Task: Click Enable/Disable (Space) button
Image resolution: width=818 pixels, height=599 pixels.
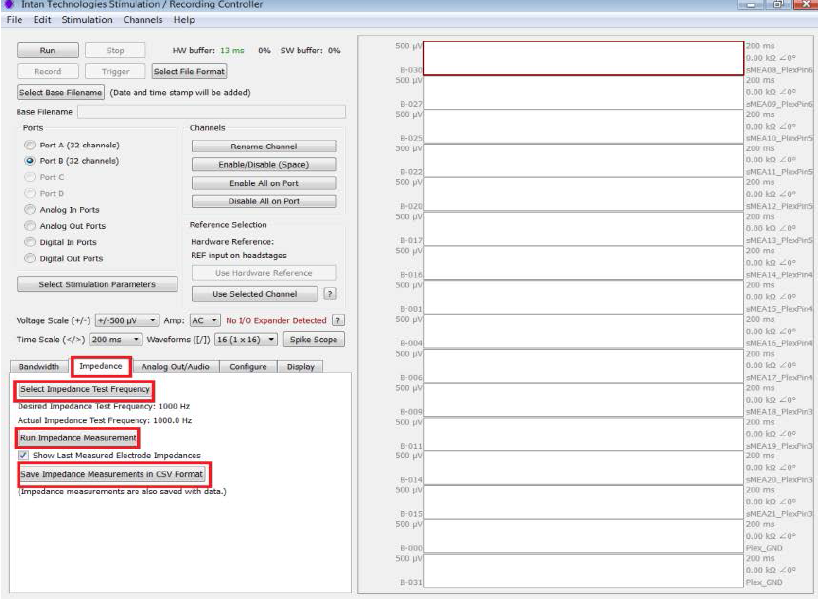Action: click(264, 164)
